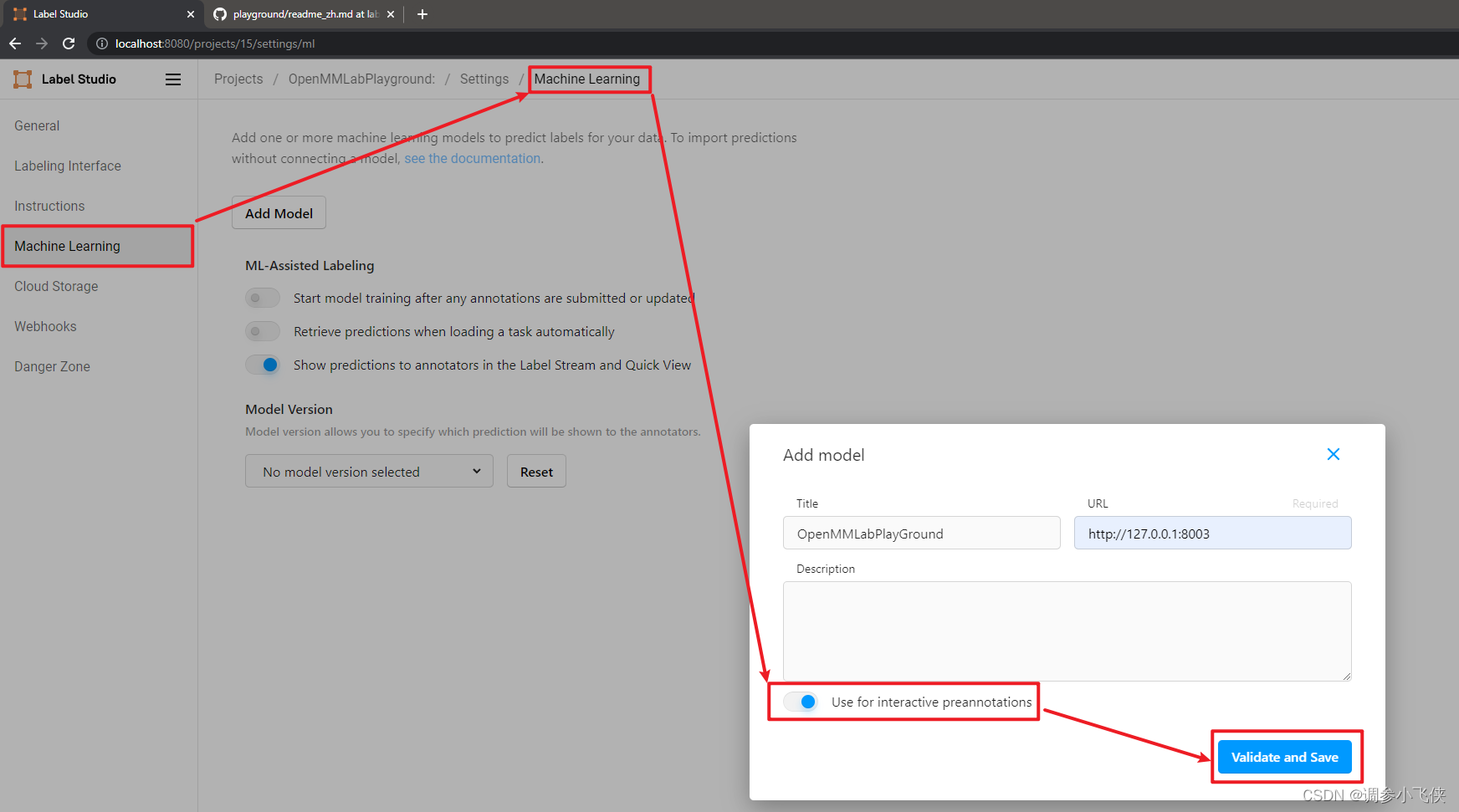Click the browser back arrow
The height and width of the screenshot is (812, 1459).
pos(15,43)
